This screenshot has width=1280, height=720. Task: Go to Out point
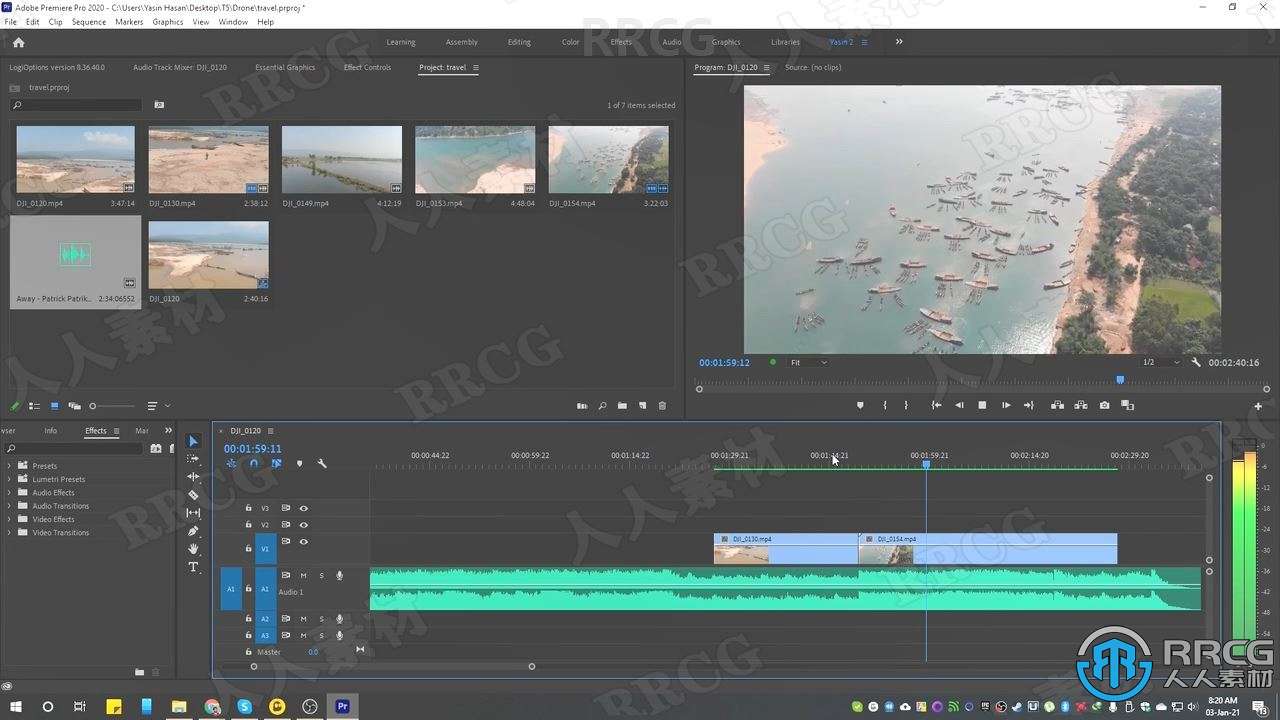[x=1028, y=405]
